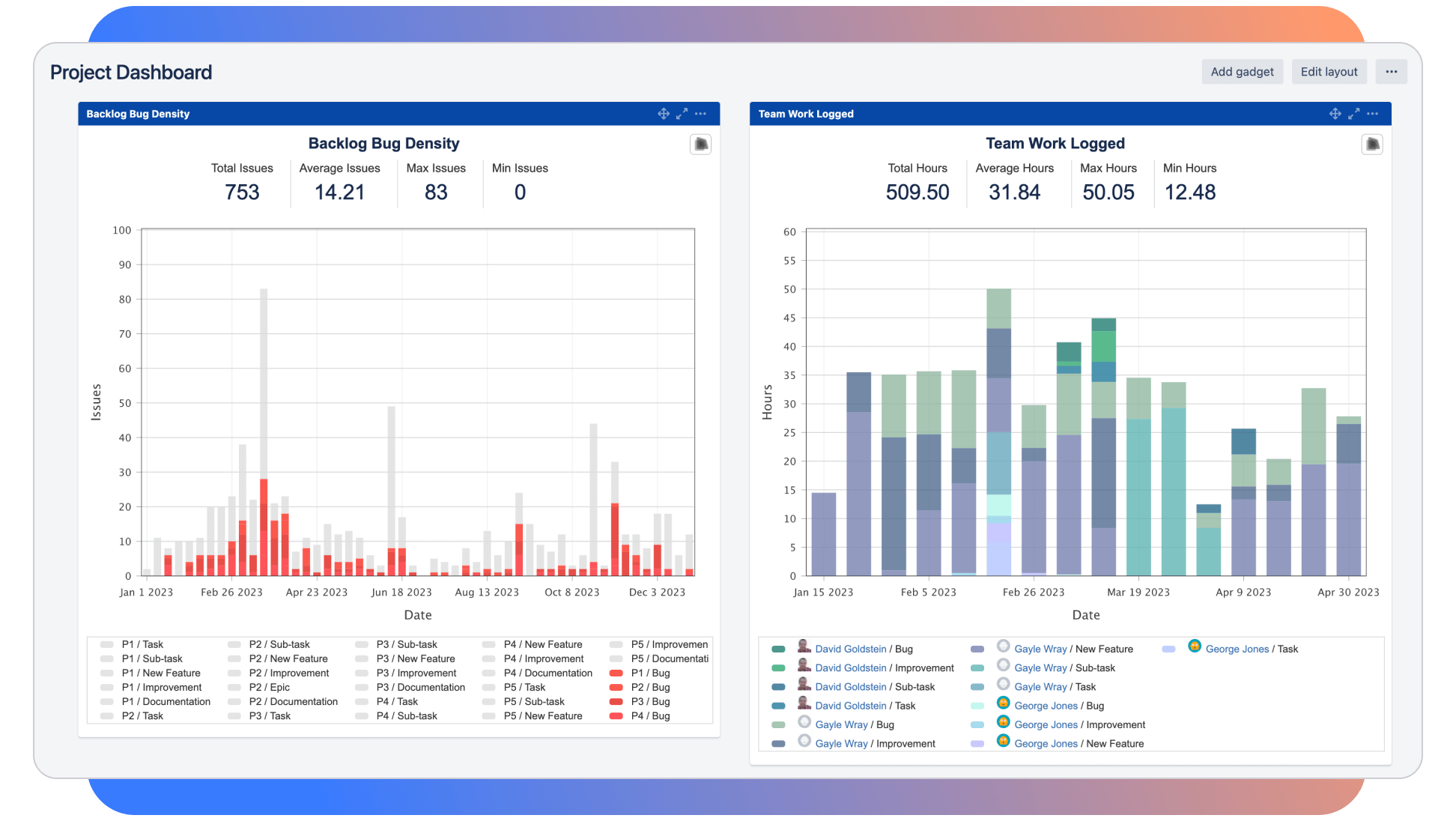Maximize the Team Work Logged gadget

[x=1353, y=114]
